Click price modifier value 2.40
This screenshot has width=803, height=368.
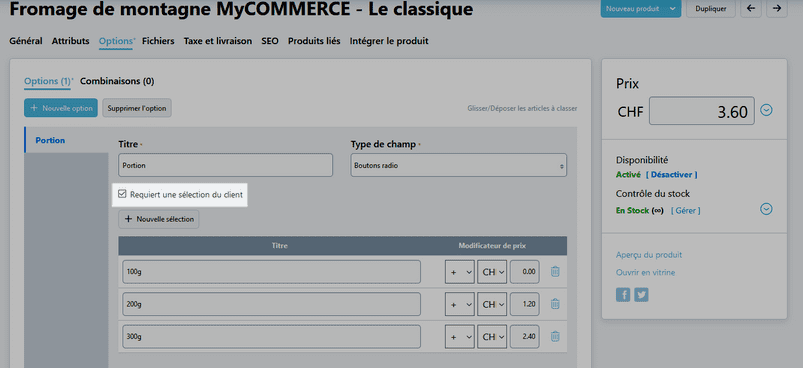[524, 337]
